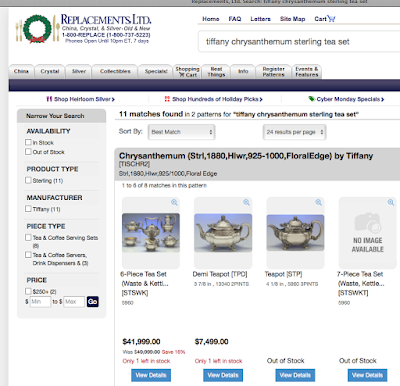The width and height of the screenshot is (400, 386).
Task: Click the No Image Available placeholder thumbnail
Action: [x=368, y=233]
